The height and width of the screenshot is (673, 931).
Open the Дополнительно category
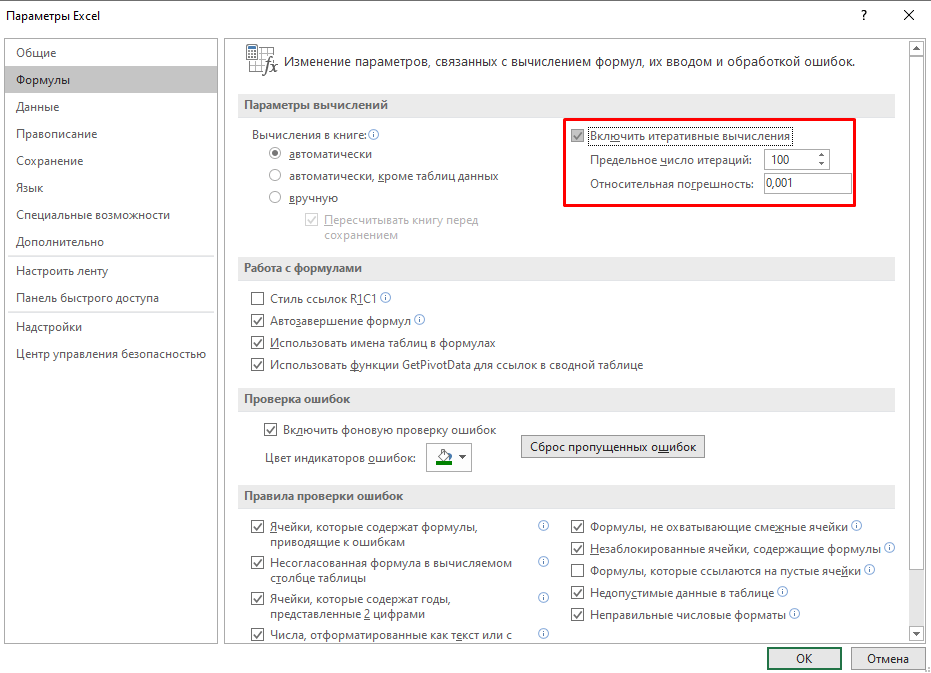(x=111, y=242)
